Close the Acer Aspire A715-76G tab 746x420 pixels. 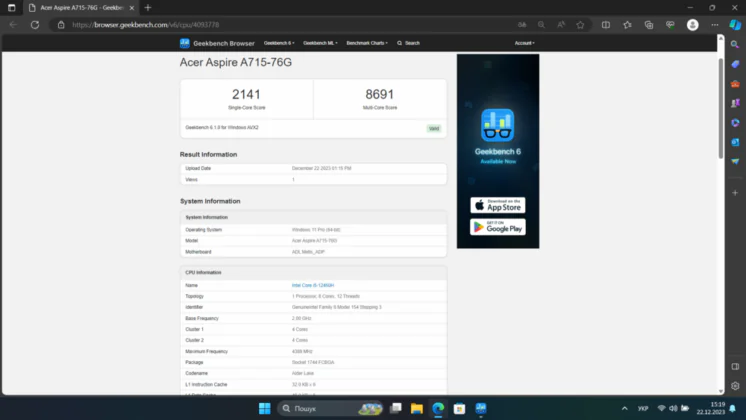132,8
